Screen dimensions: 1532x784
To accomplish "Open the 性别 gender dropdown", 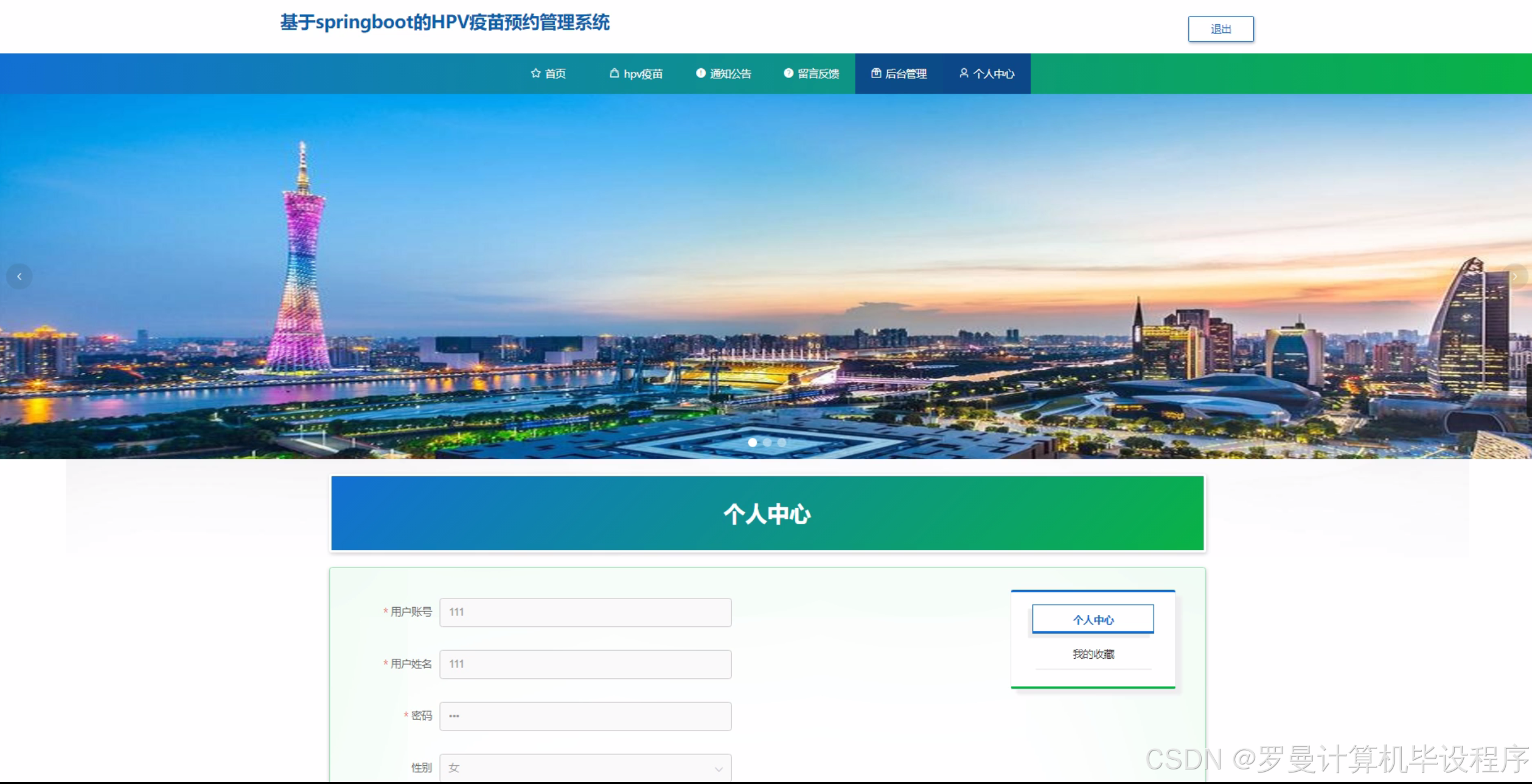I will pyautogui.click(x=585, y=768).
